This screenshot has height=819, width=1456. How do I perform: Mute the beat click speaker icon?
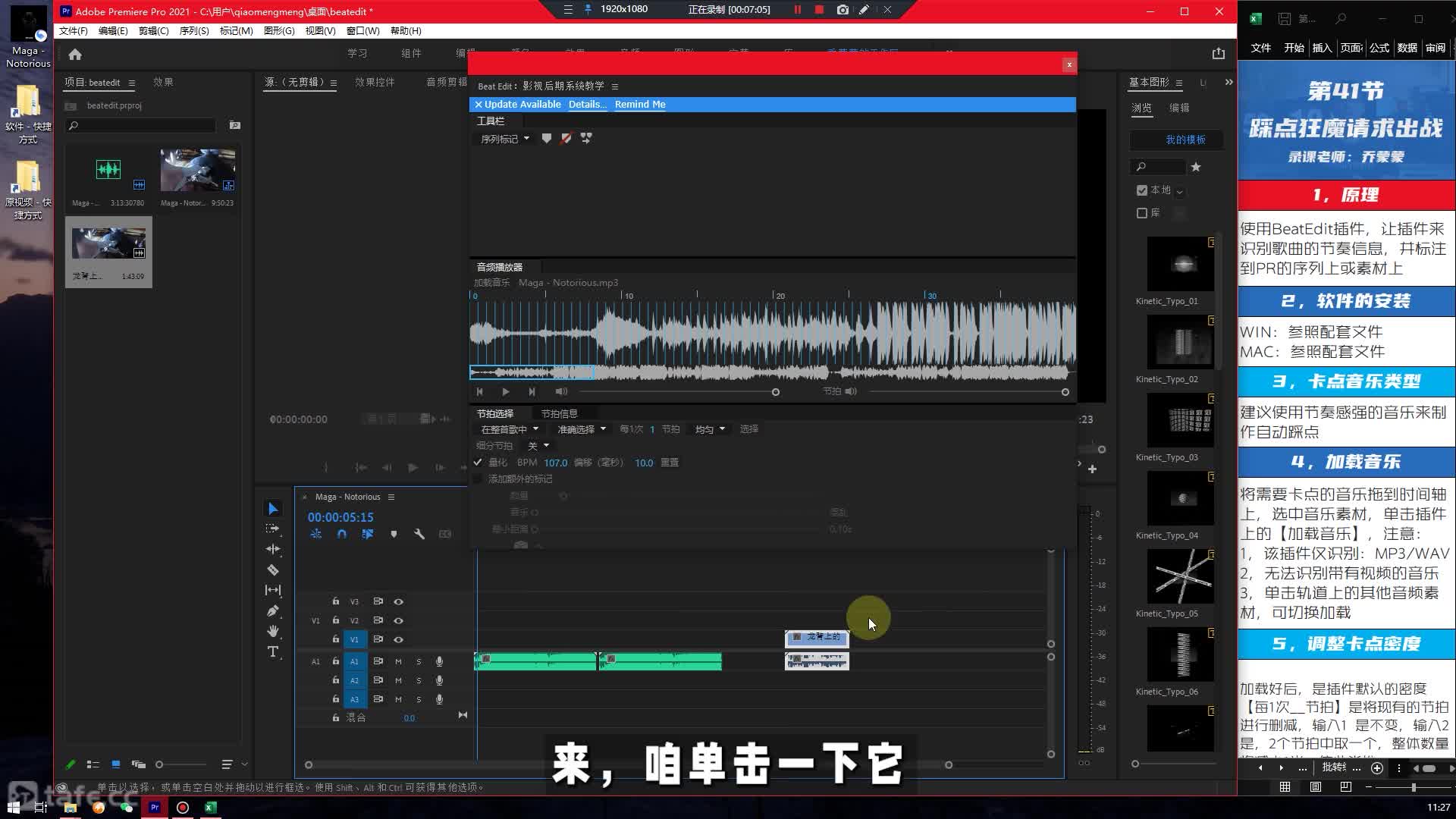(851, 392)
